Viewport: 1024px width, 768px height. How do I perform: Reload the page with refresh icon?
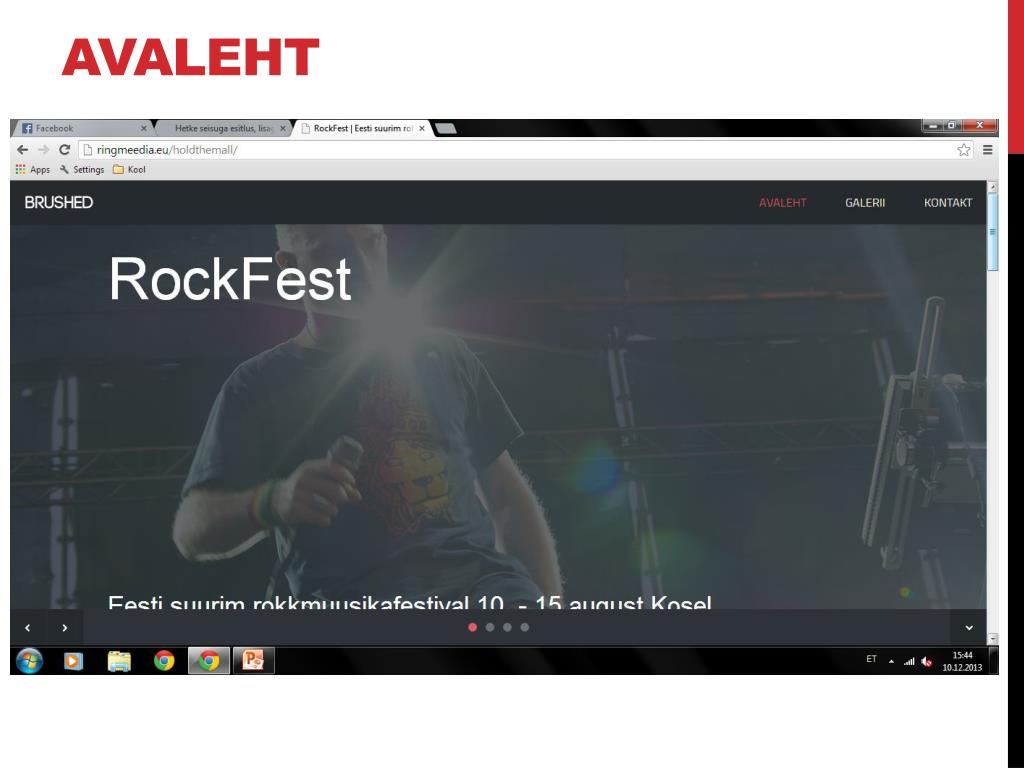[x=64, y=150]
